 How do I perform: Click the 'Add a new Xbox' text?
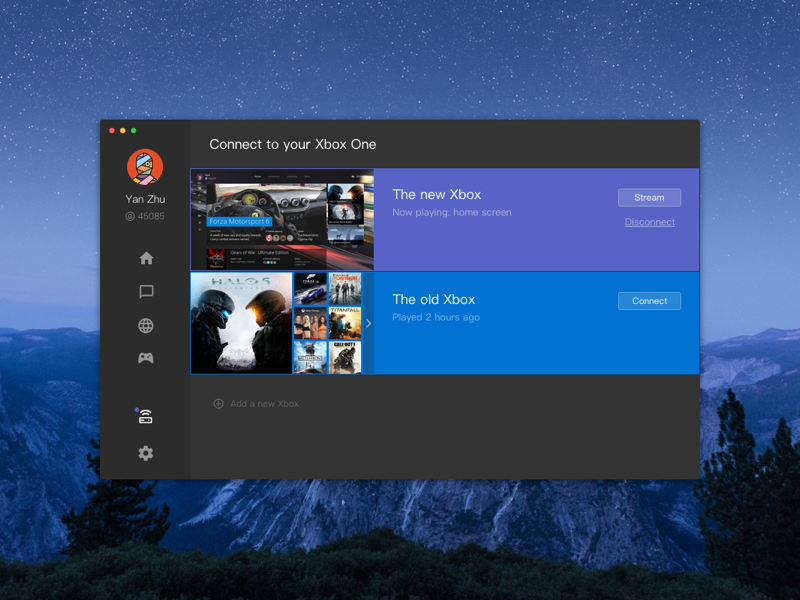tap(264, 404)
